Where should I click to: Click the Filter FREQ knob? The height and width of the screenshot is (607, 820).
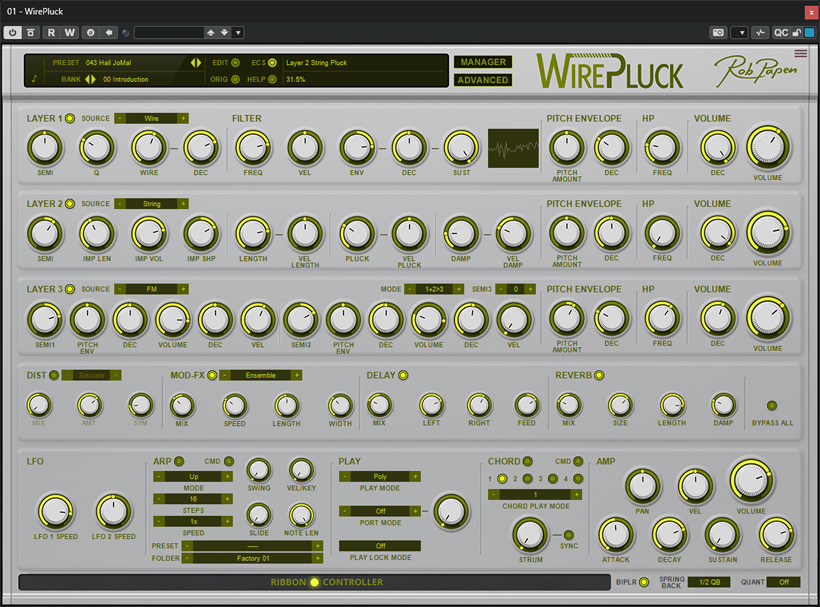(x=253, y=148)
